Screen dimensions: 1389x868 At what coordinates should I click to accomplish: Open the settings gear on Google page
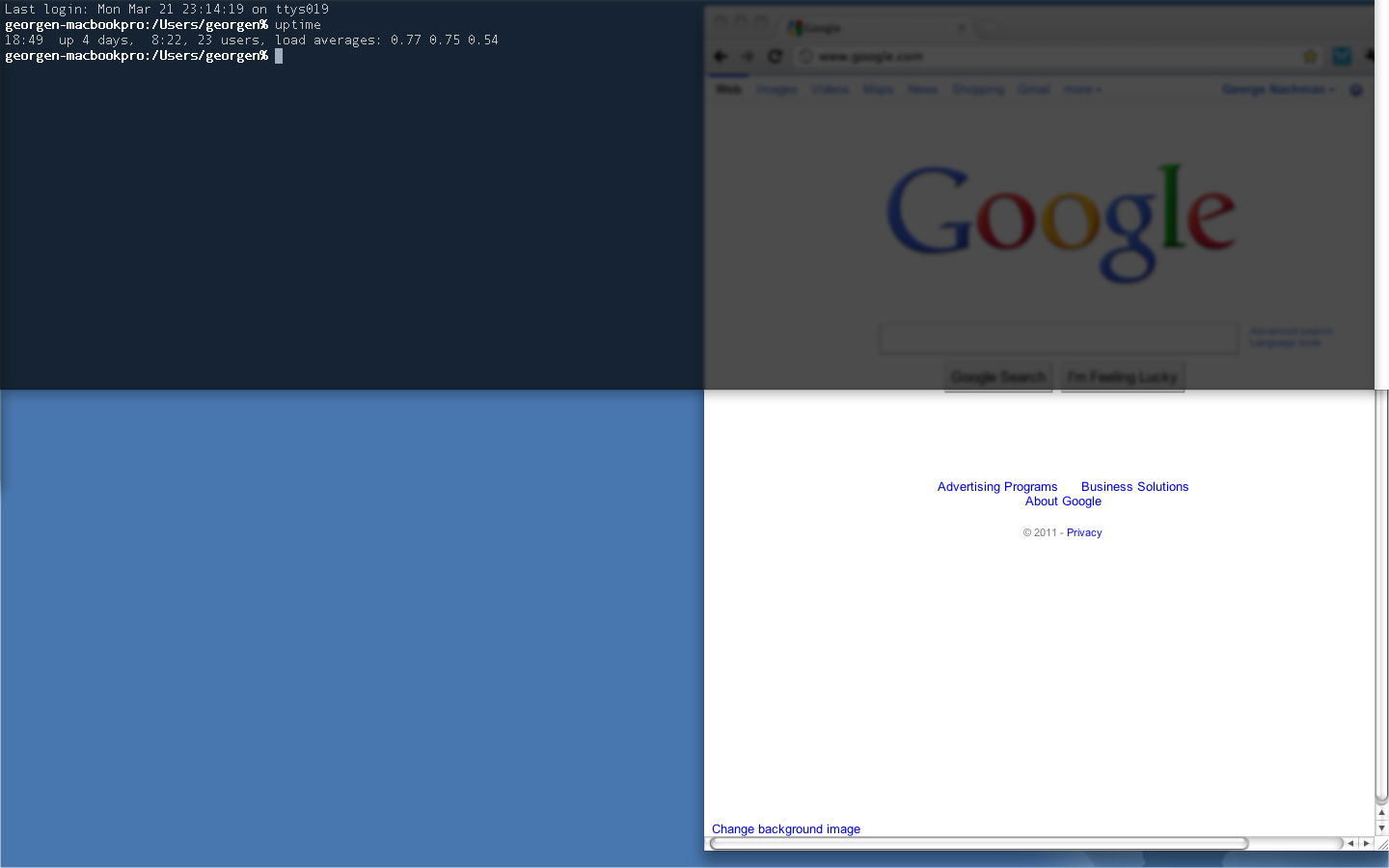click(1356, 90)
